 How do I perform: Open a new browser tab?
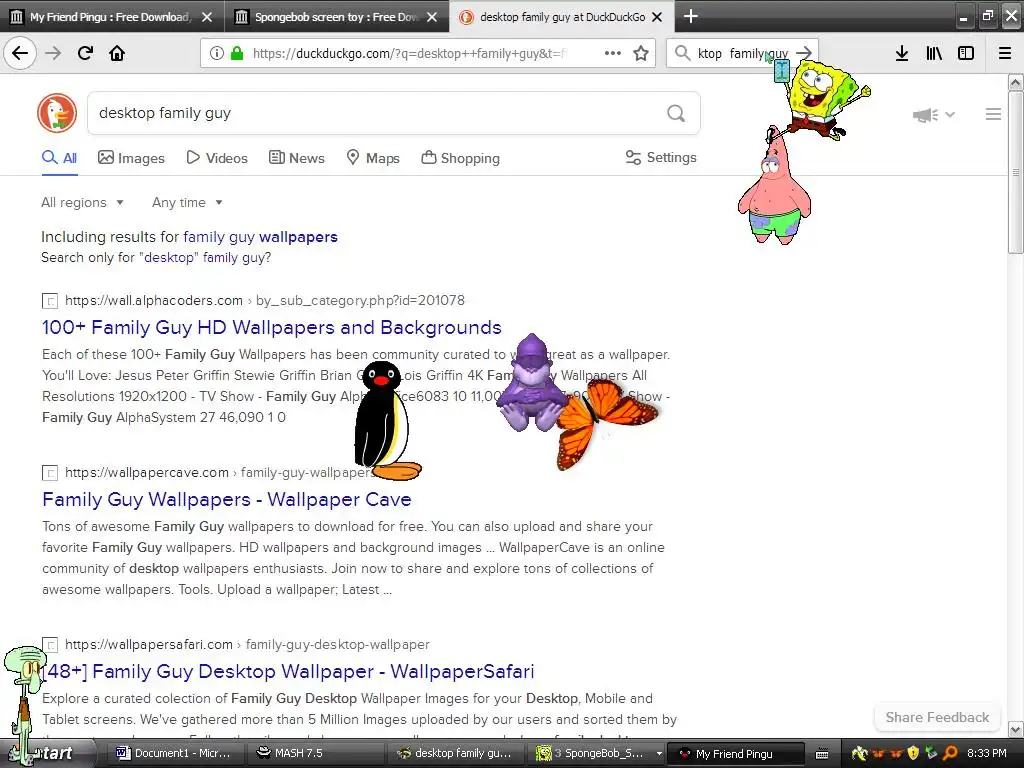[x=690, y=16]
